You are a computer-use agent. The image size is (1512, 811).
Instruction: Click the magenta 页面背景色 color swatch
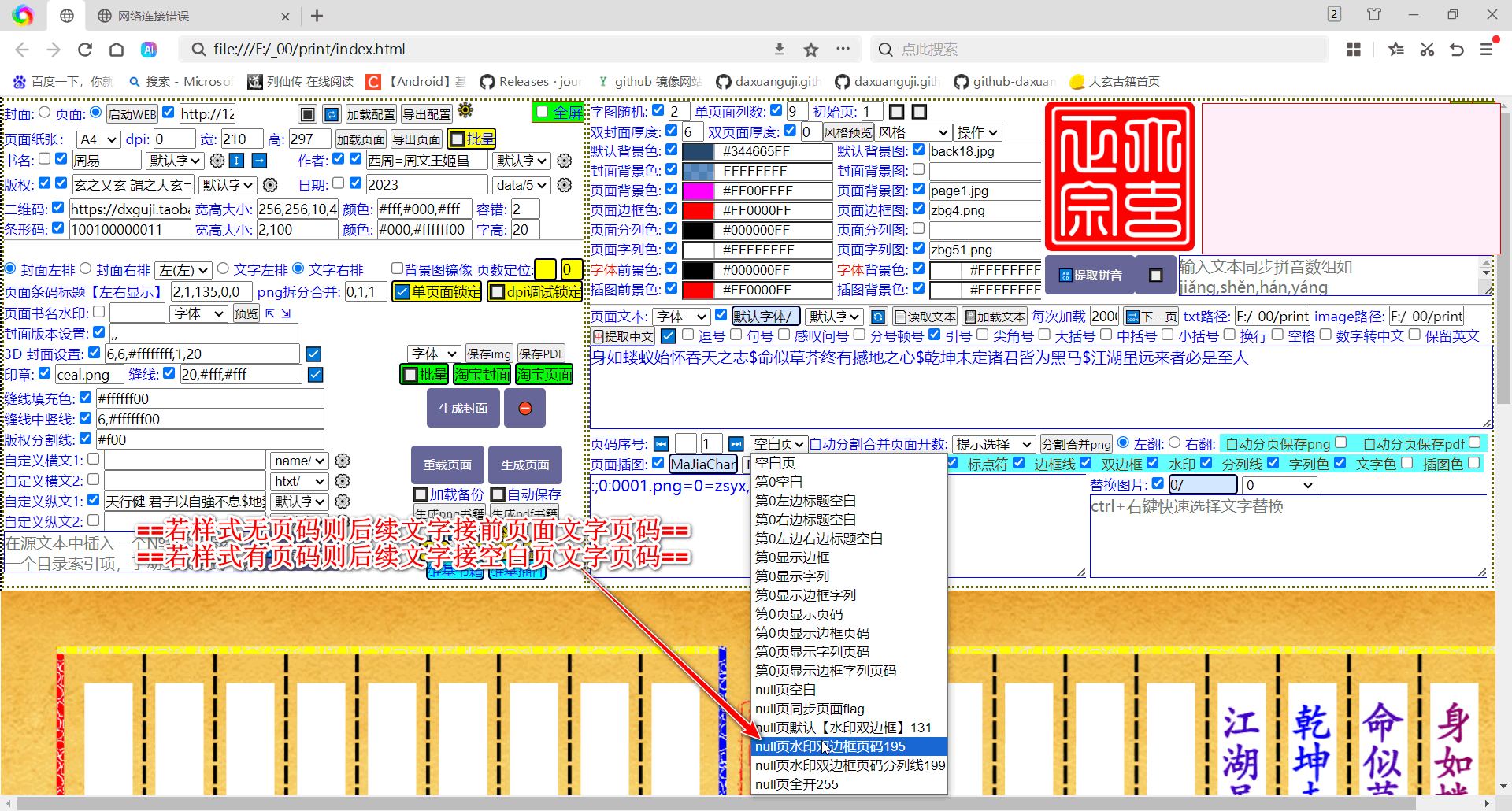click(699, 190)
